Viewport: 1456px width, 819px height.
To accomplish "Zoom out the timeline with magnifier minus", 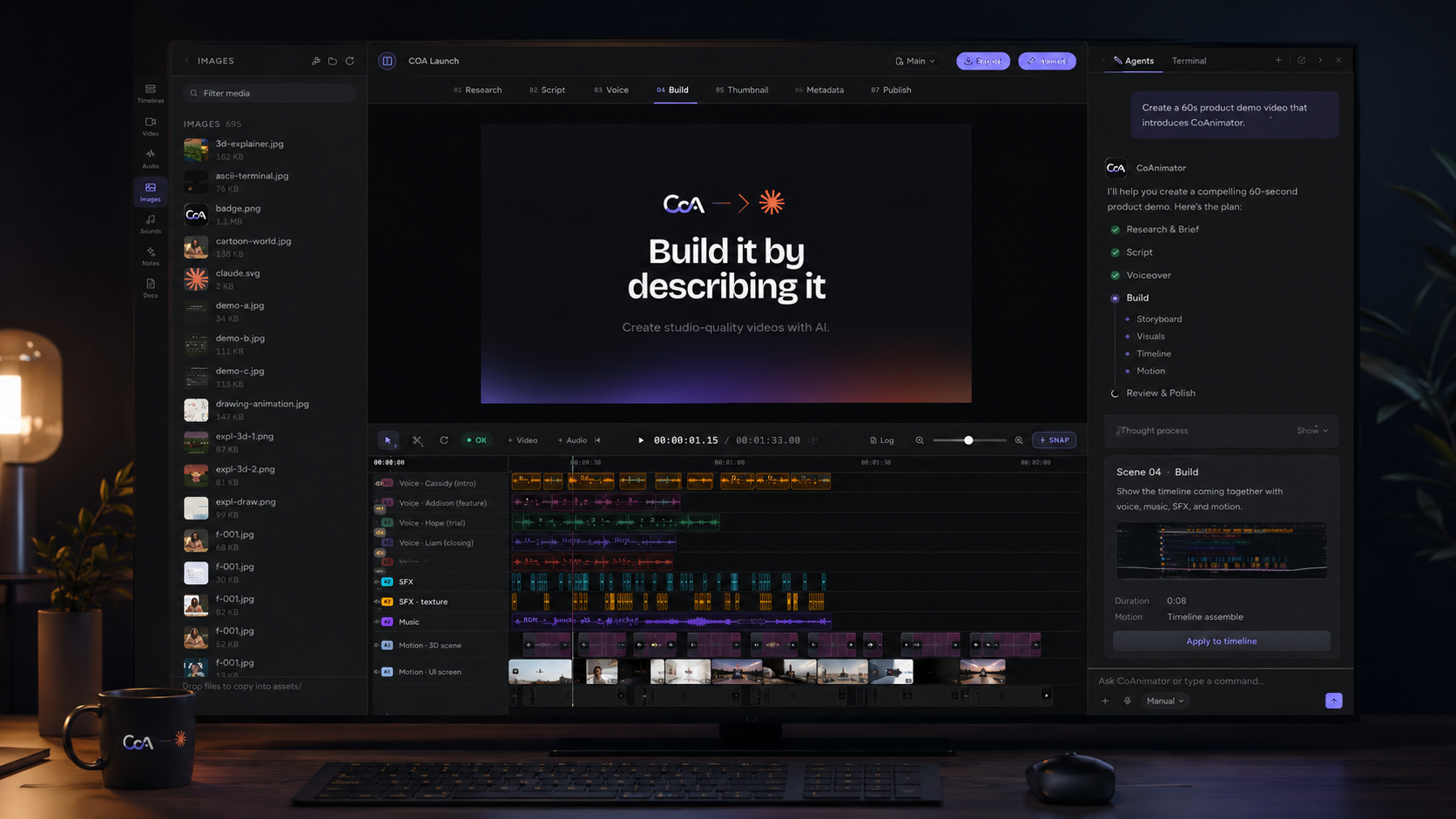I will click(920, 440).
